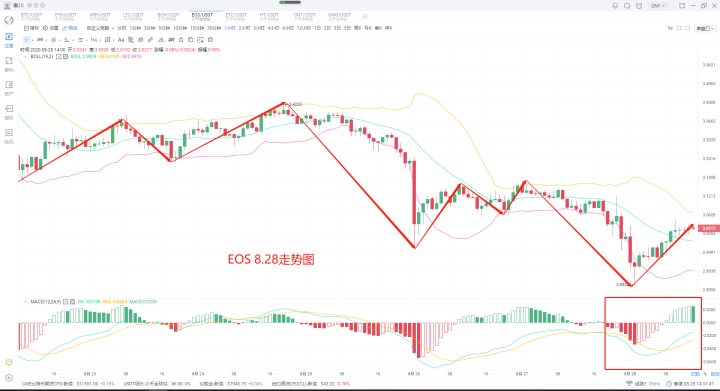Select the 15-minute timeframe

pos(197,28)
